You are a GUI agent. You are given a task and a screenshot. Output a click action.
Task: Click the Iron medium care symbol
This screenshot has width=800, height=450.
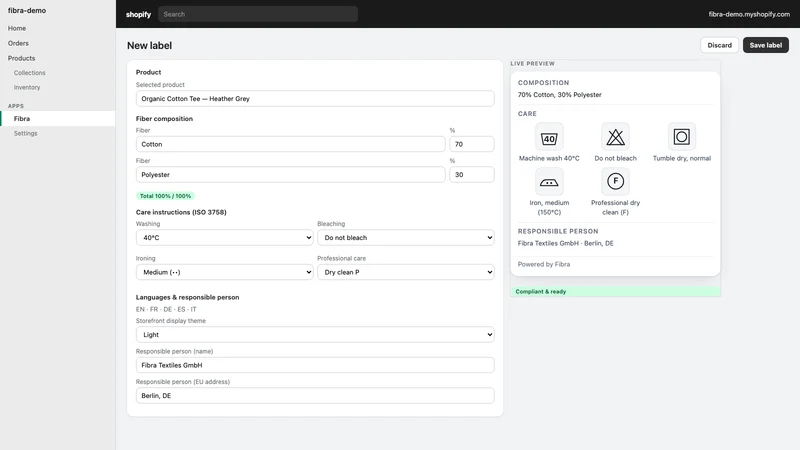[549, 182]
